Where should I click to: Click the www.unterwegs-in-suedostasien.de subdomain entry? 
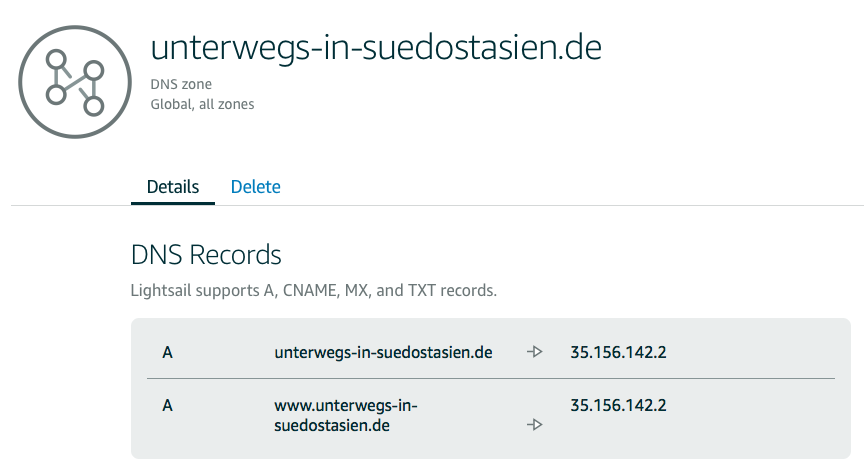345,415
